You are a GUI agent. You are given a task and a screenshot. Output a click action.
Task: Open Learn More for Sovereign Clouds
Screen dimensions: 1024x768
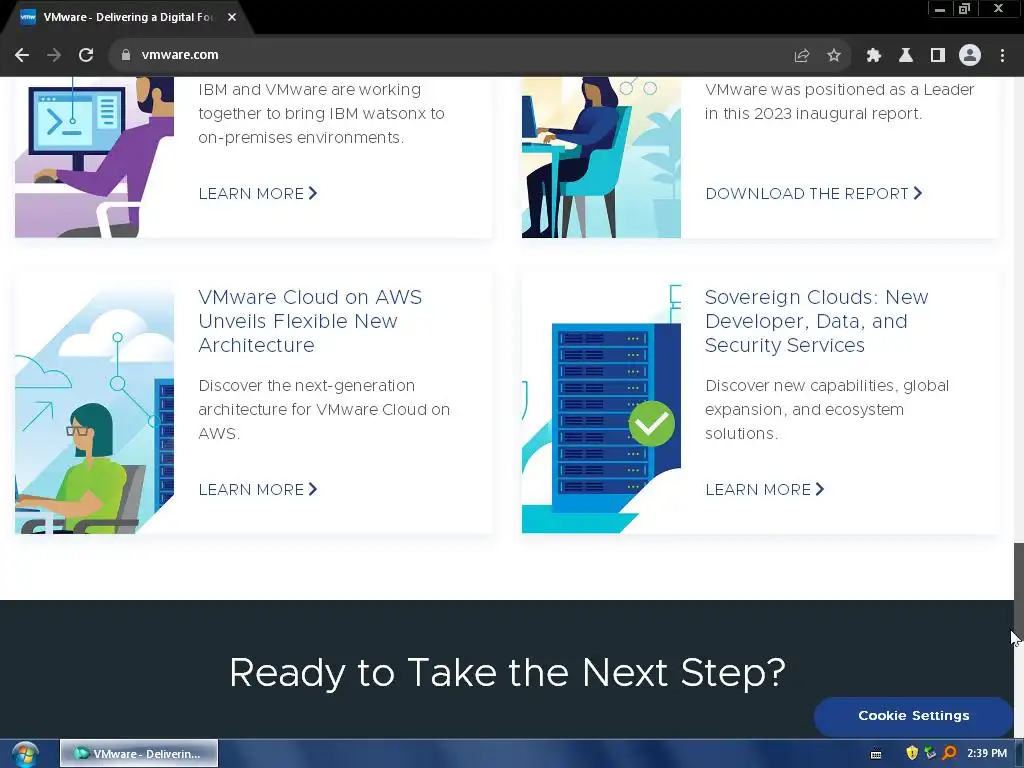pyautogui.click(x=765, y=489)
